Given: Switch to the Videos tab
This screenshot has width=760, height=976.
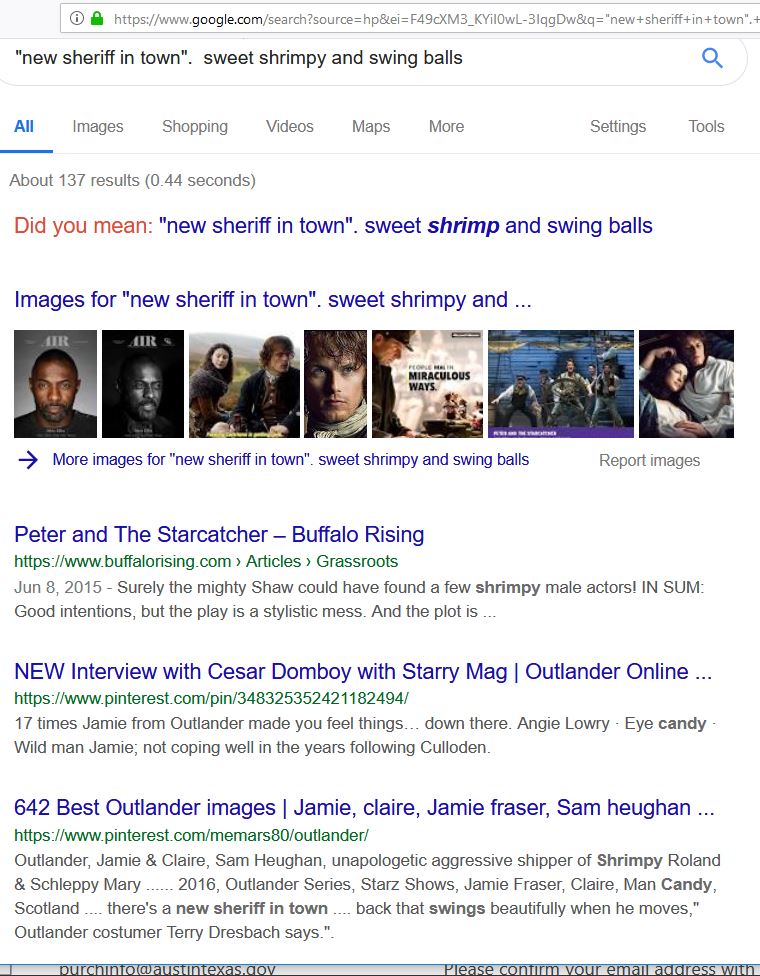Looking at the screenshot, I should click(x=289, y=126).
